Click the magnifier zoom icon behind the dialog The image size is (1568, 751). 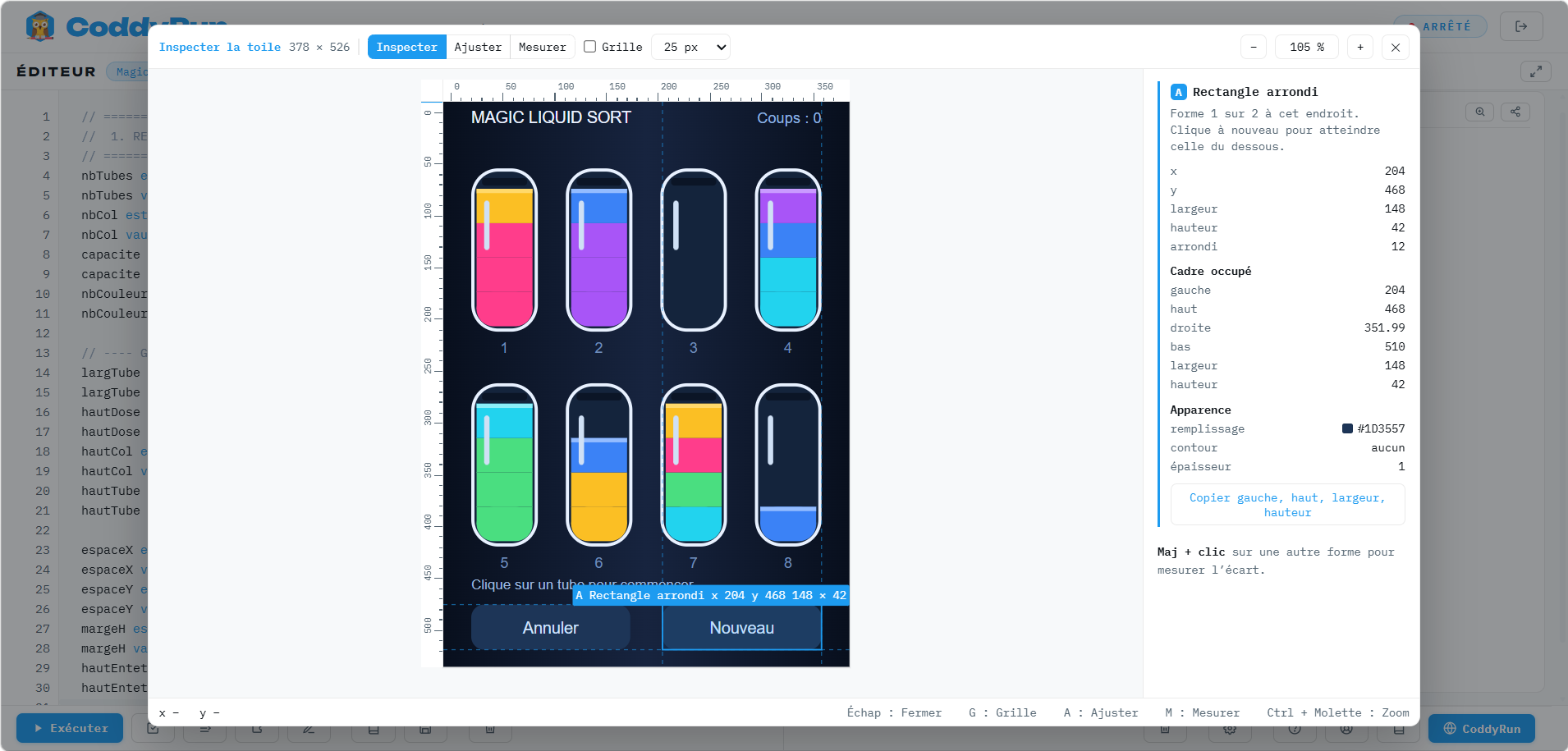pyautogui.click(x=1479, y=112)
